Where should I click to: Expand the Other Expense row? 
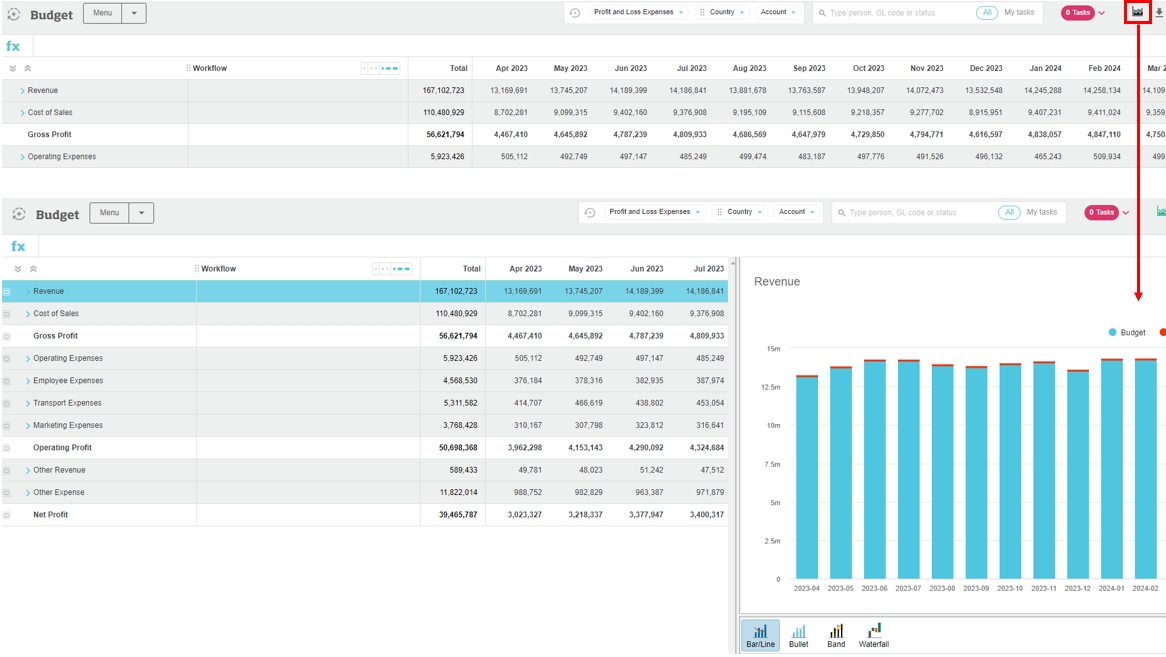pyautogui.click(x=28, y=493)
